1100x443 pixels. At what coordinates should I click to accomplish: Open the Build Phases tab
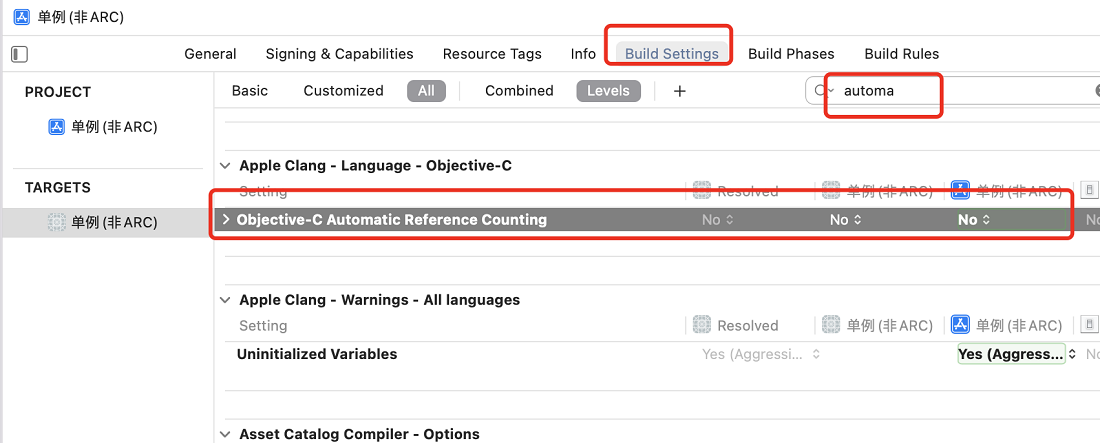click(791, 54)
